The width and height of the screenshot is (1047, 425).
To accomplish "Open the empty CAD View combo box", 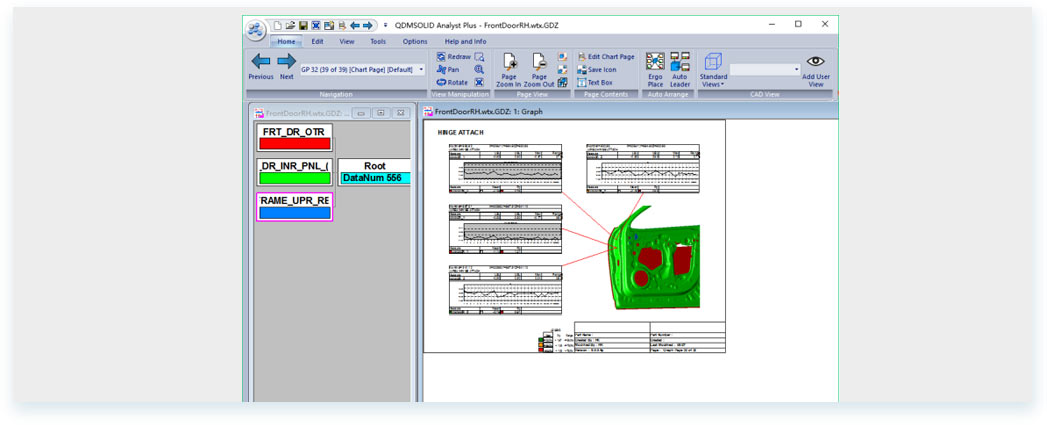I will click(765, 69).
